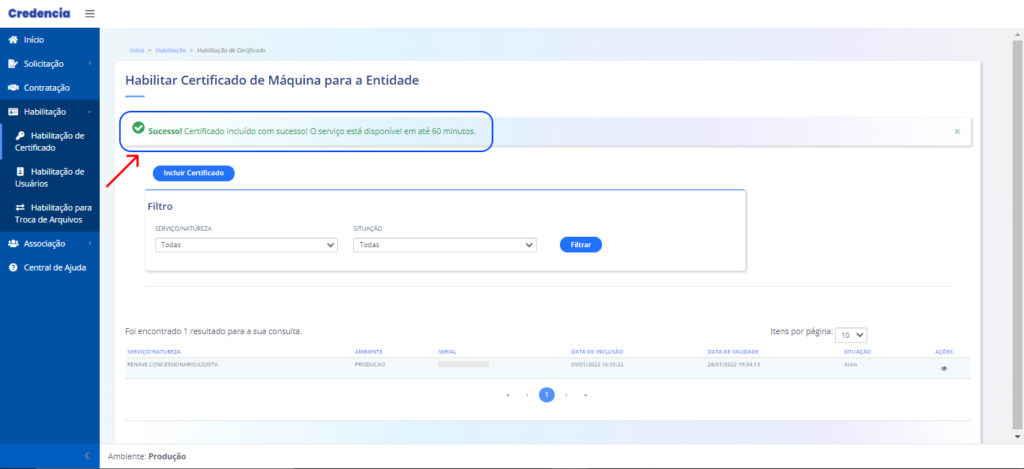Sort by Serviço/Natureza column header
This screenshot has width=1024, height=469.
(154, 352)
